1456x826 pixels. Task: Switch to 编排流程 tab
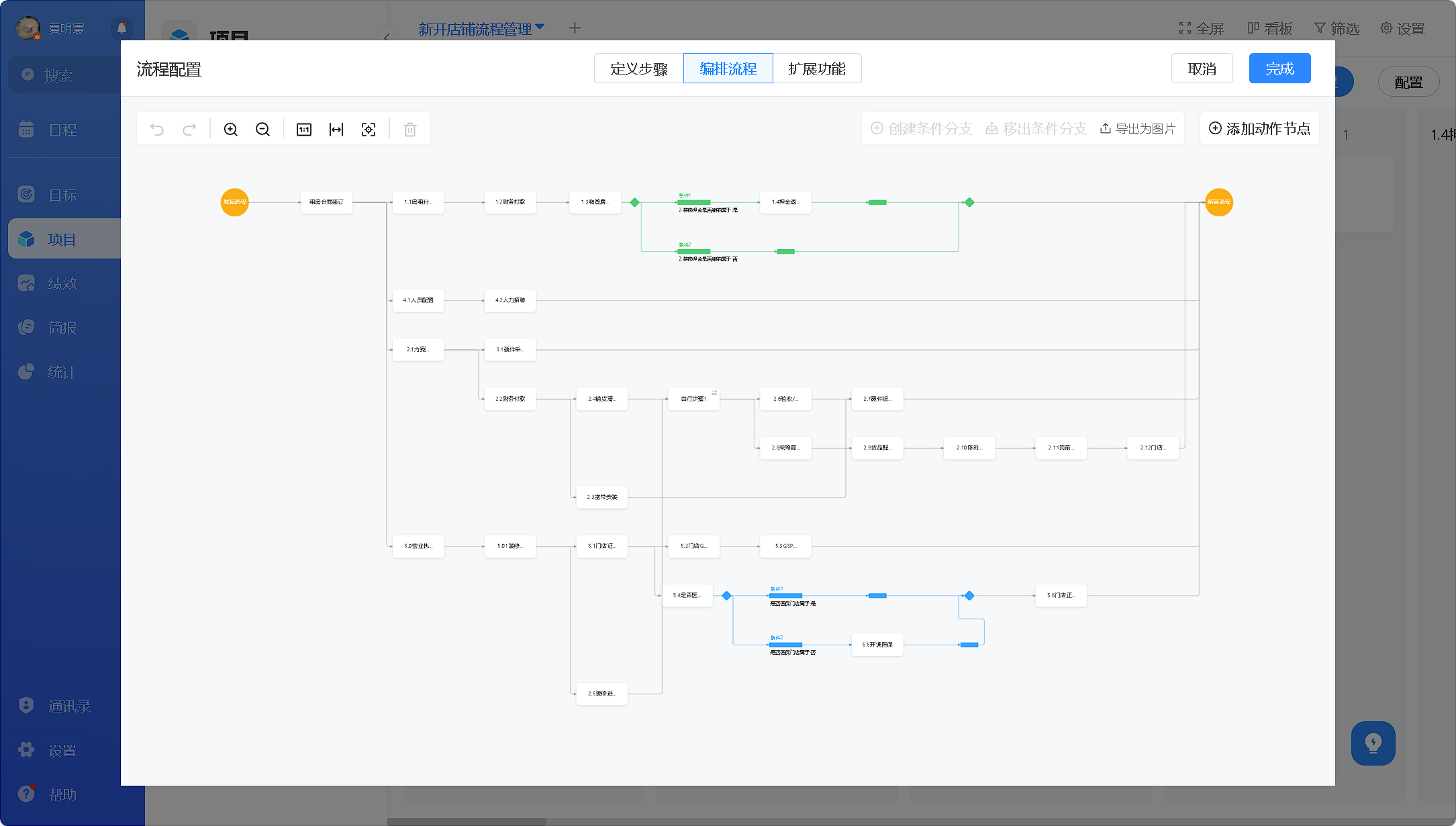[728, 68]
